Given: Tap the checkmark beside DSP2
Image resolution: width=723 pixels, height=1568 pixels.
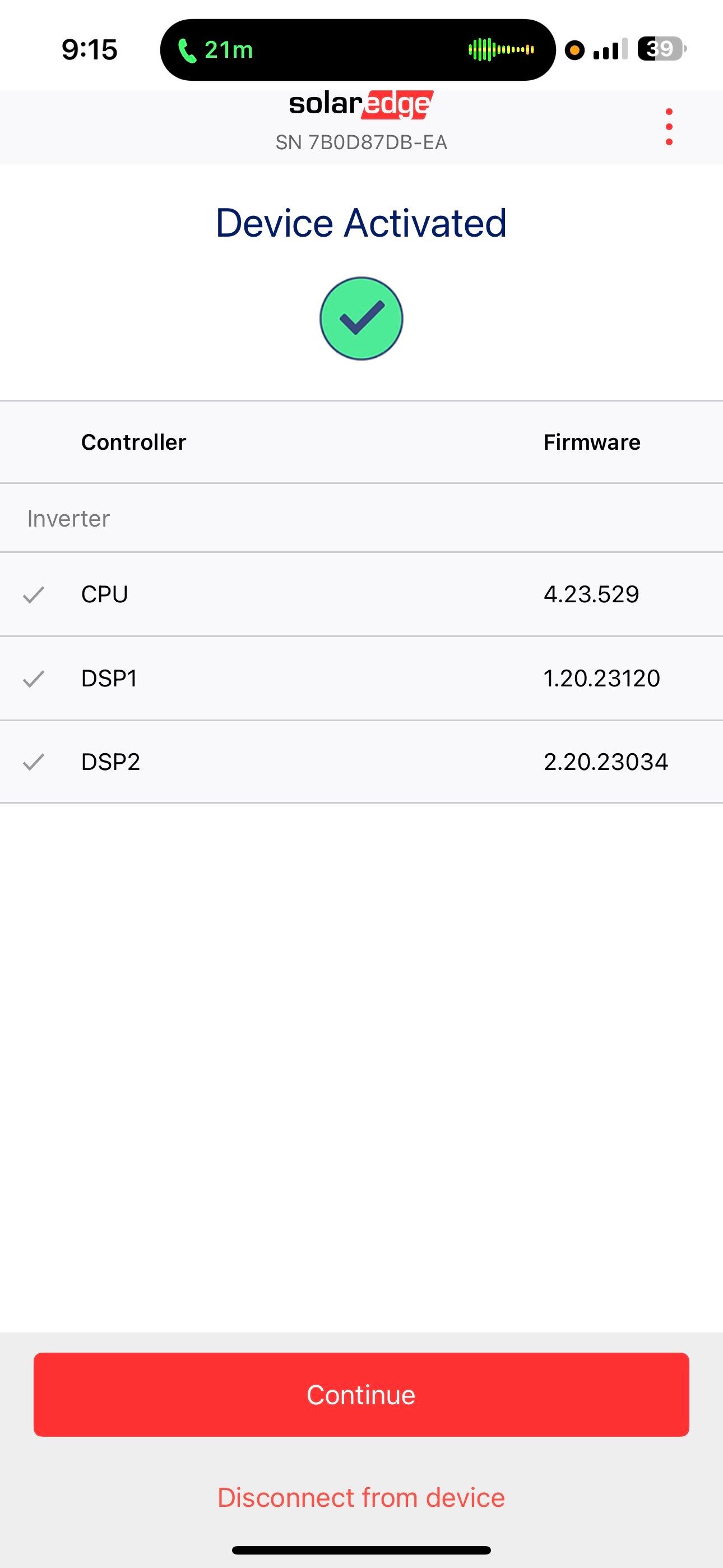Looking at the screenshot, I should pos(34,762).
